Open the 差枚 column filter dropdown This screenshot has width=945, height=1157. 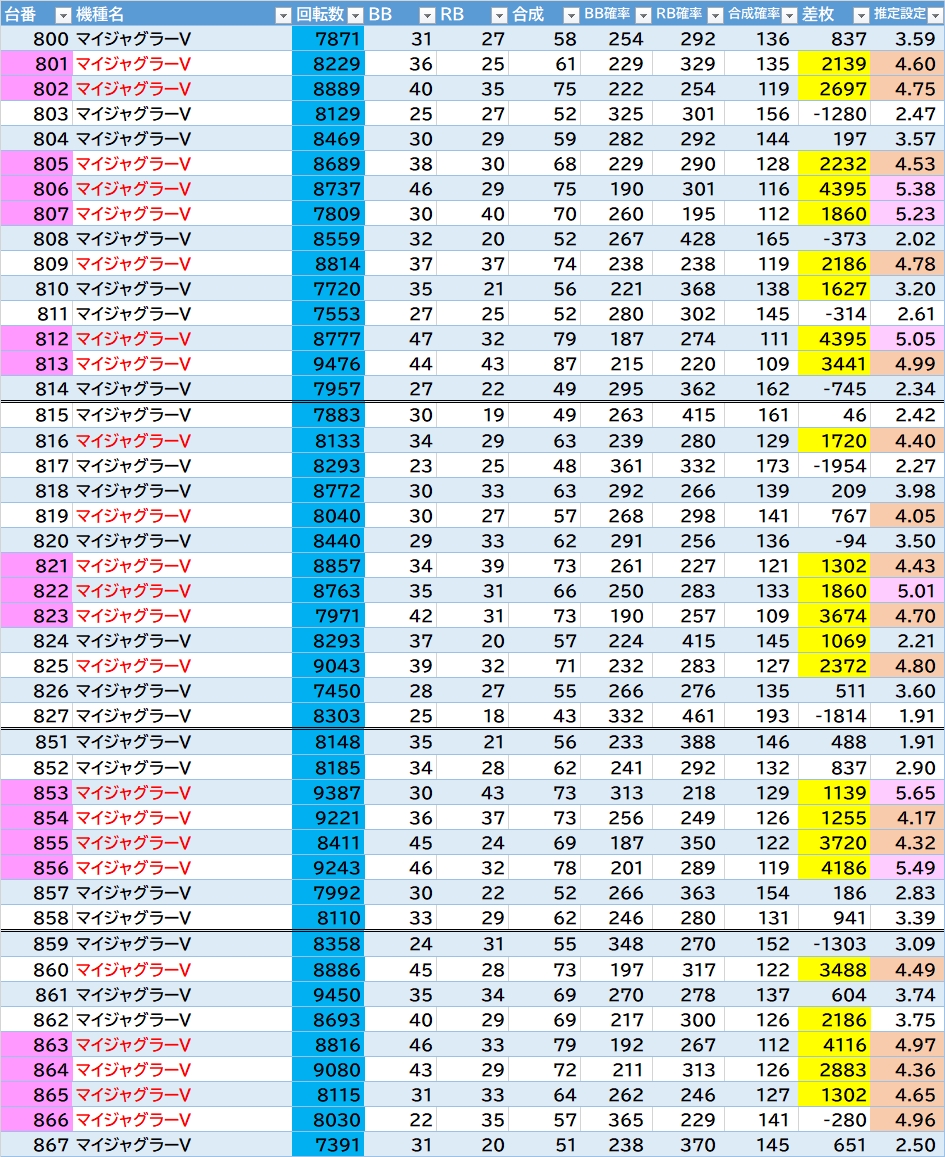point(860,15)
